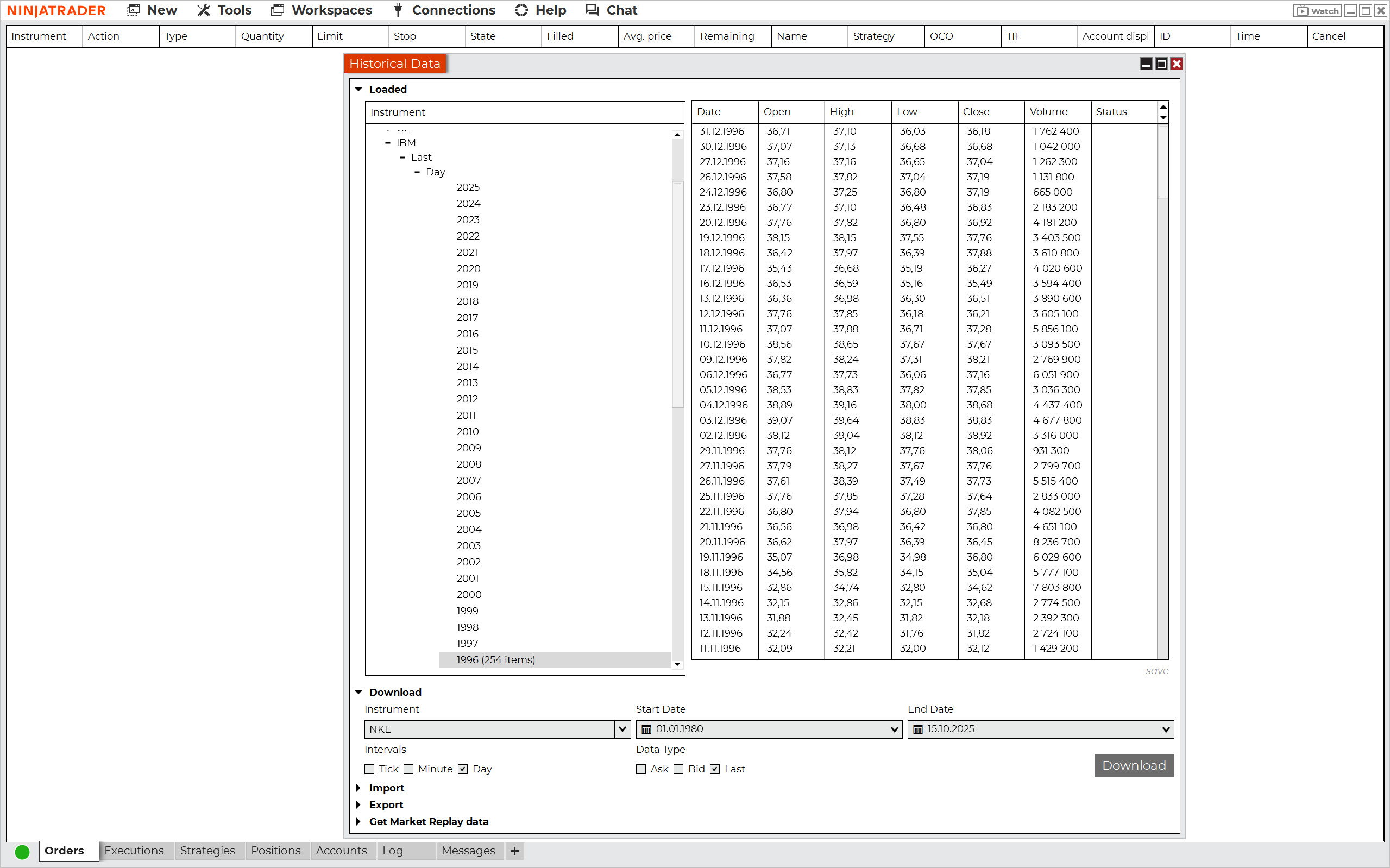Open the NKE instrument dropdown
The height and width of the screenshot is (868, 1390).
pos(622,729)
